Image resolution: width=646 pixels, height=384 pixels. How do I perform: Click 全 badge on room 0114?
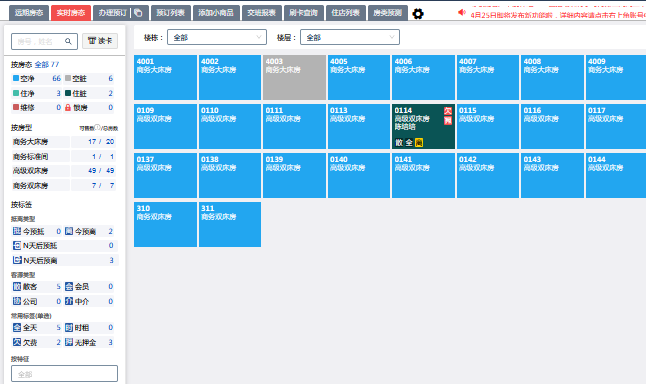pos(409,143)
